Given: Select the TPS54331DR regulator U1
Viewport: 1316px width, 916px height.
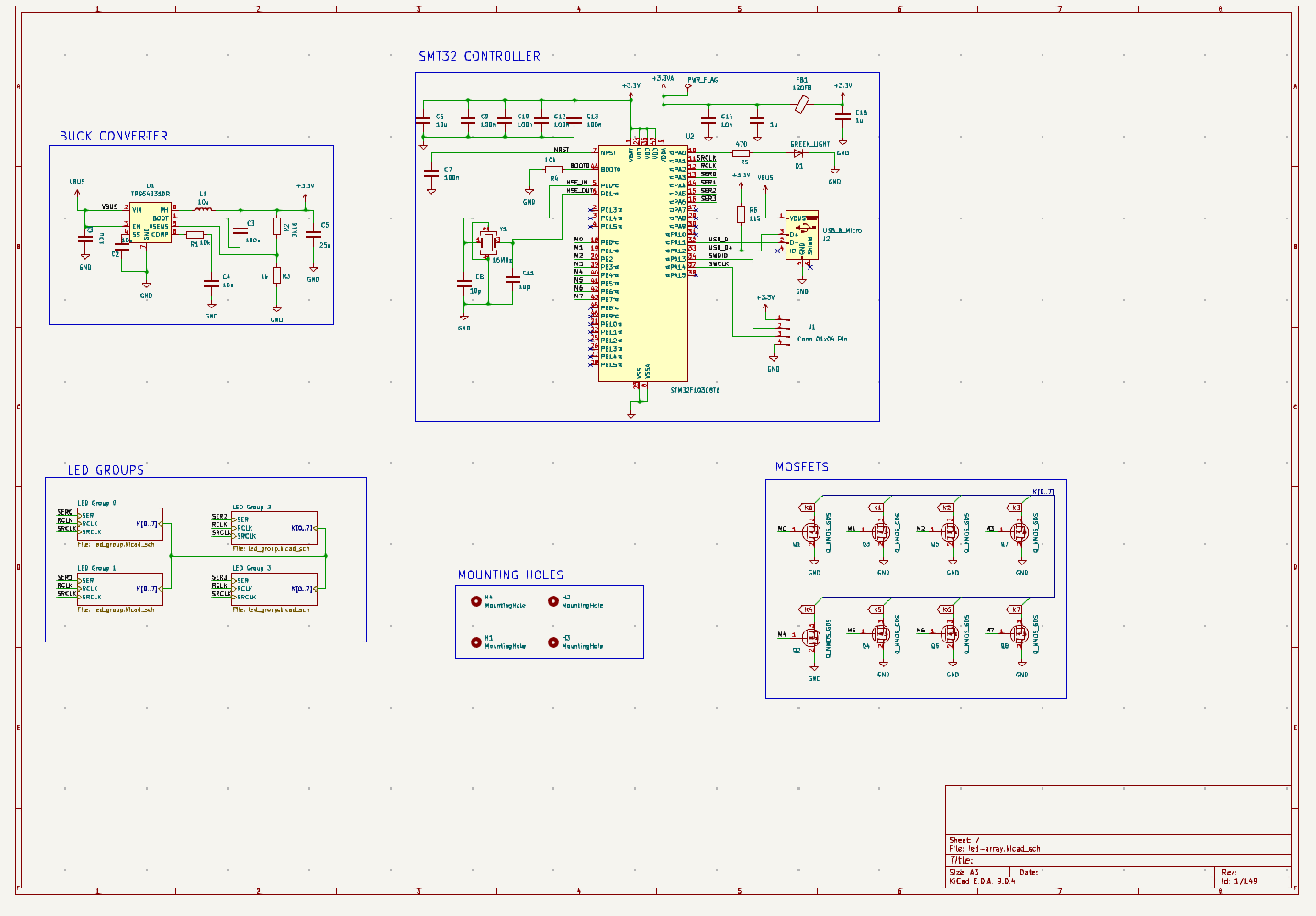Looking at the screenshot, I should pos(151,222).
